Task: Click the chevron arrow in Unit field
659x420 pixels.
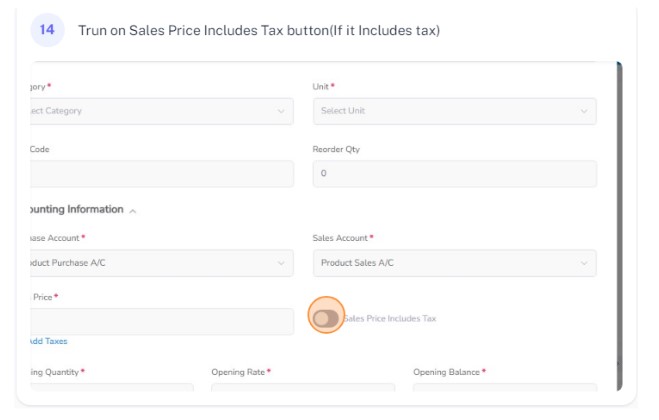Action: pos(584,111)
